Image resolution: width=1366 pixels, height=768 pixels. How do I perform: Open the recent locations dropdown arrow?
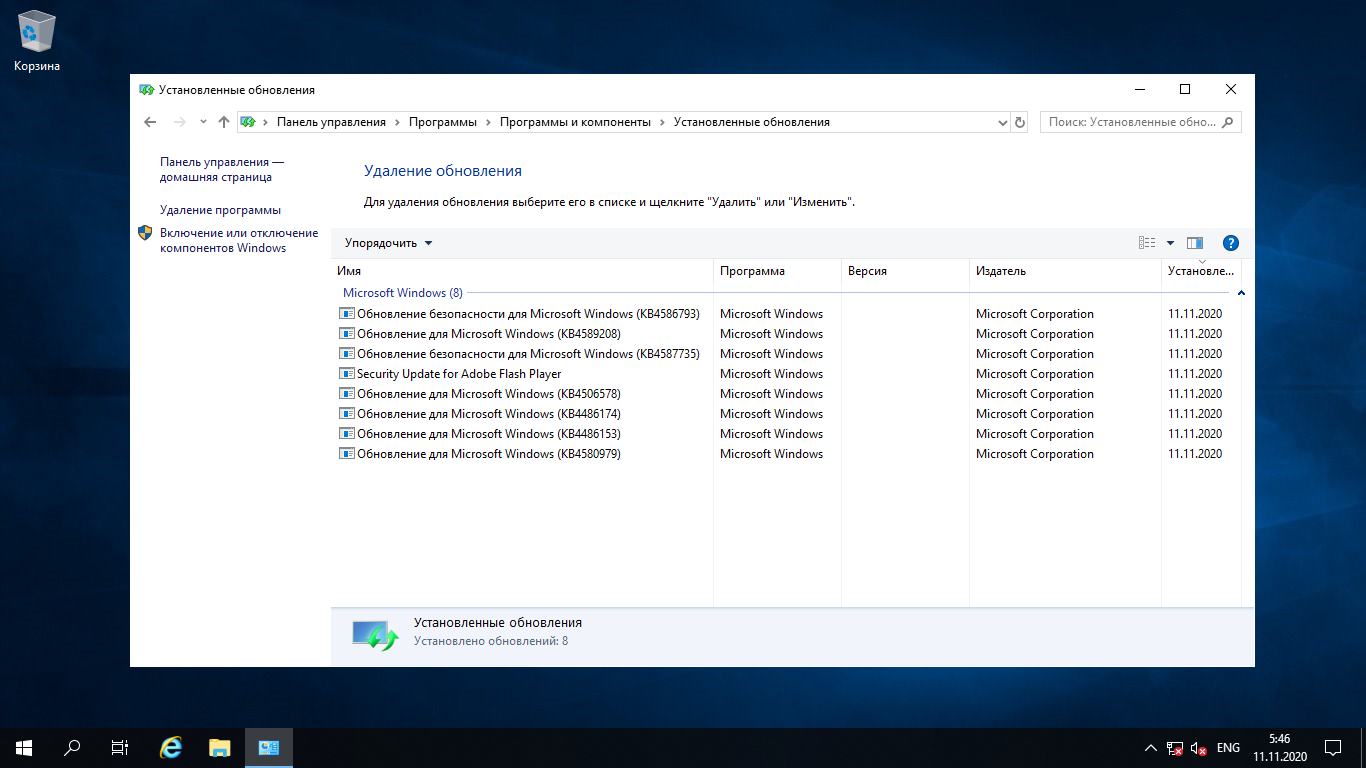click(x=203, y=122)
